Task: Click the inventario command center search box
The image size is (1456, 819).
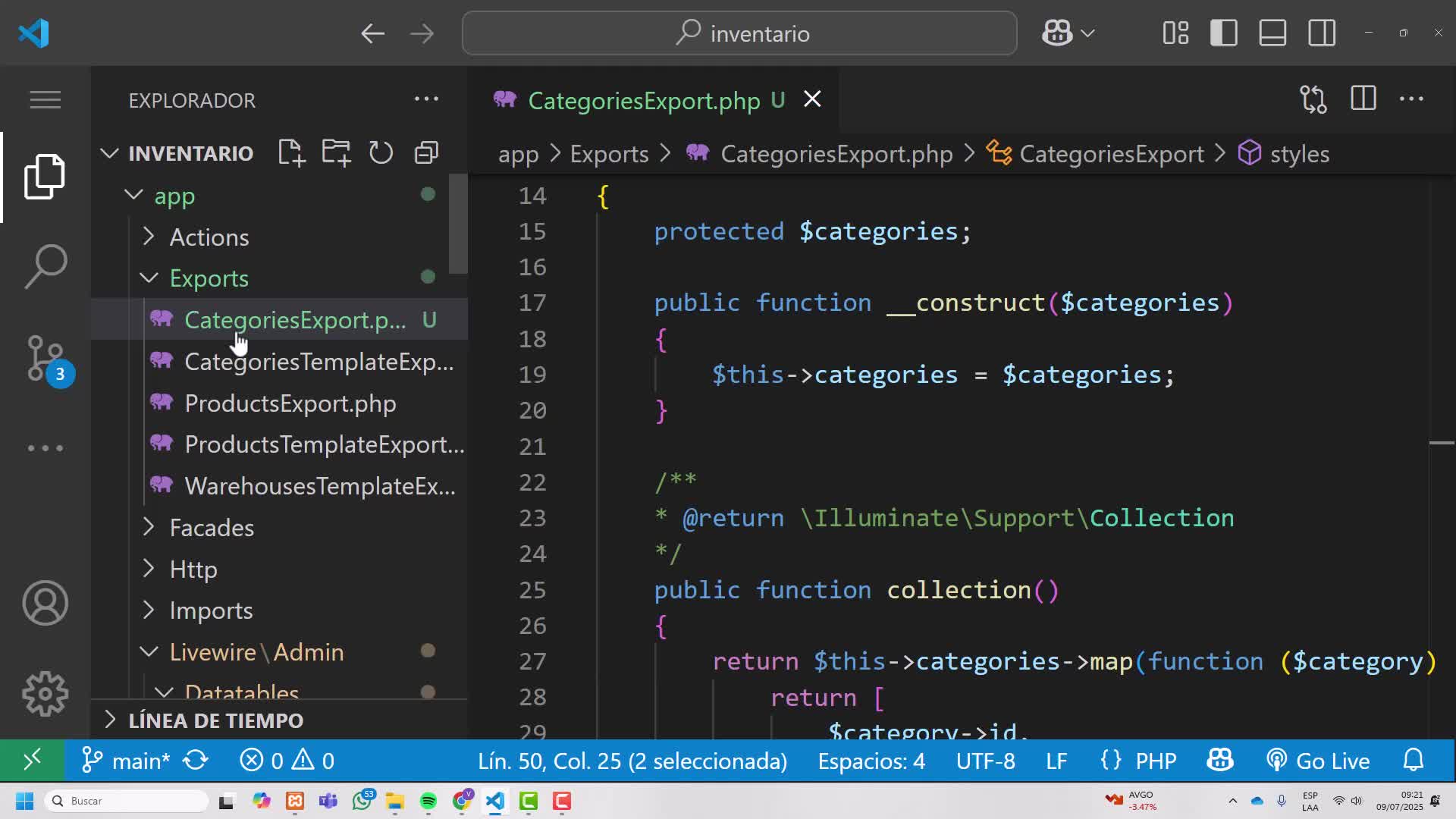Action: 739,33
